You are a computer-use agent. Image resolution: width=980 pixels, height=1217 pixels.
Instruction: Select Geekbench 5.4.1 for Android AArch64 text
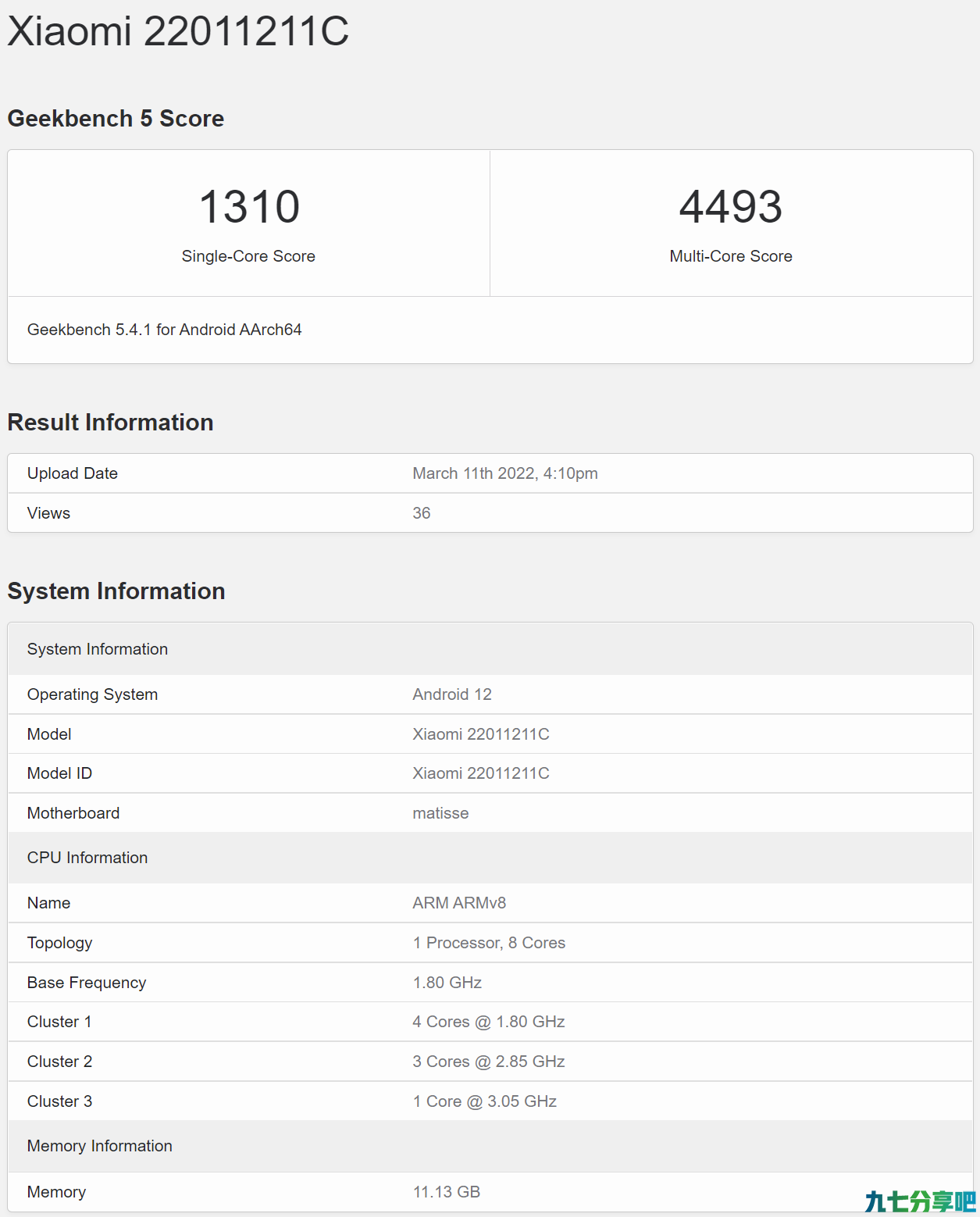point(165,330)
